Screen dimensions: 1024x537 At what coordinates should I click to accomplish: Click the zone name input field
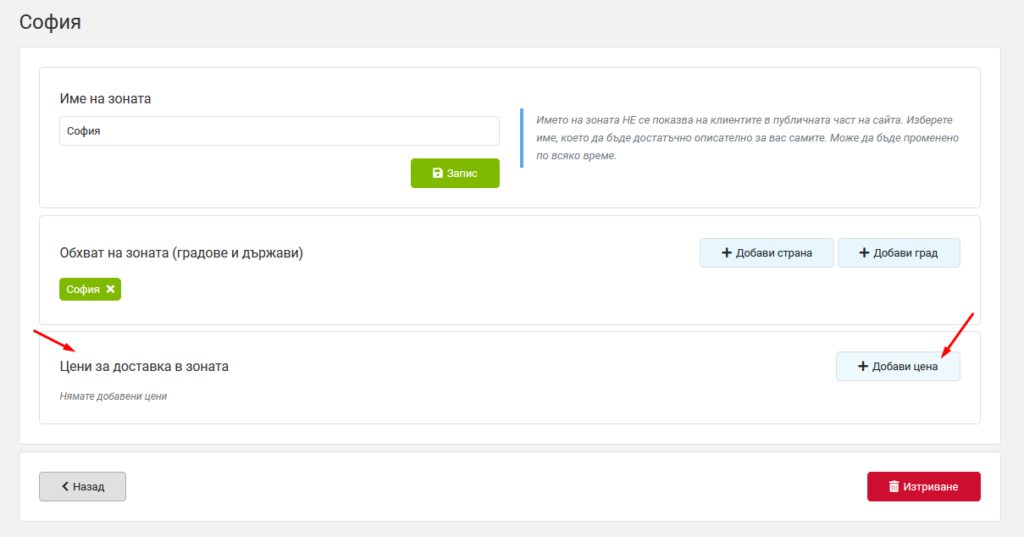click(x=280, y=131)
